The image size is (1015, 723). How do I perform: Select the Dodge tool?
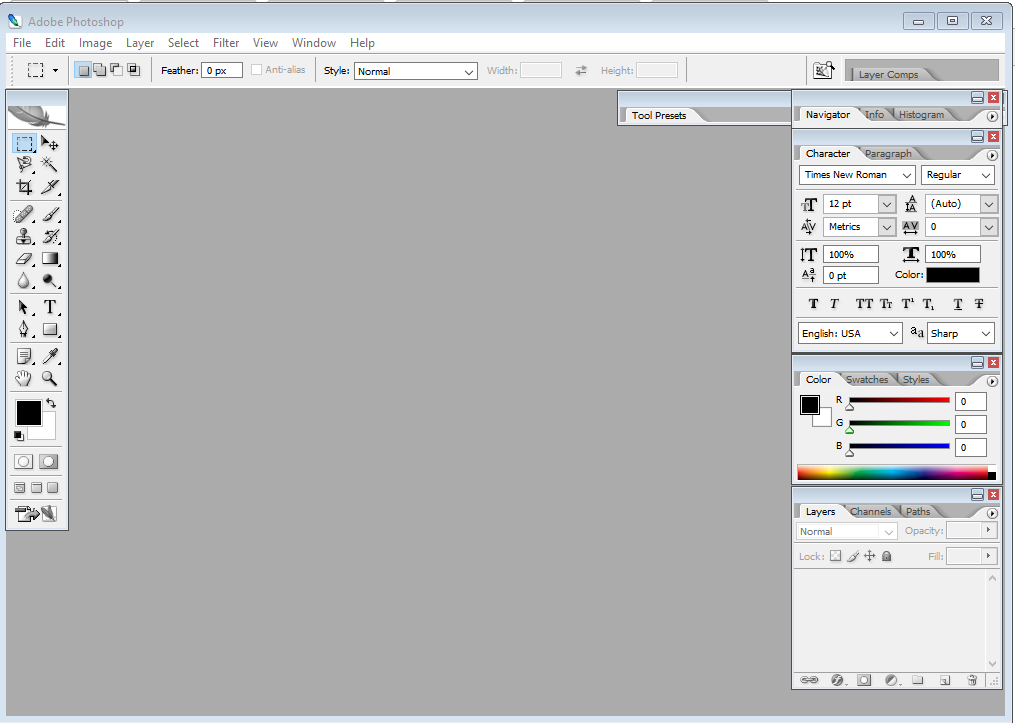click(x=49, y=280)
